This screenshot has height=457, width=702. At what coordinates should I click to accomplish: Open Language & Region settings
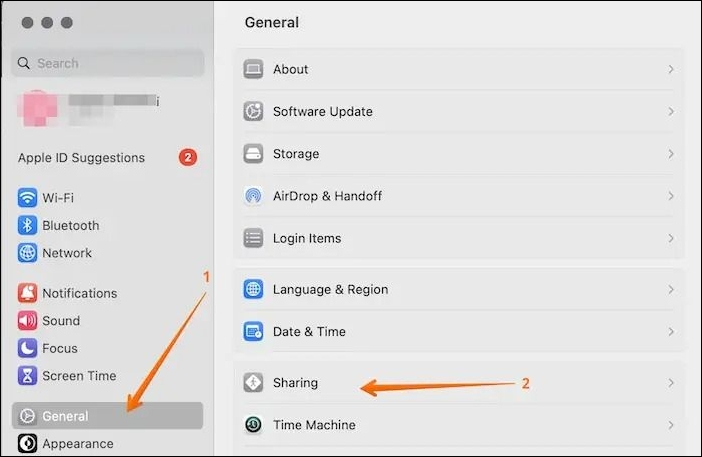[330, 290]
